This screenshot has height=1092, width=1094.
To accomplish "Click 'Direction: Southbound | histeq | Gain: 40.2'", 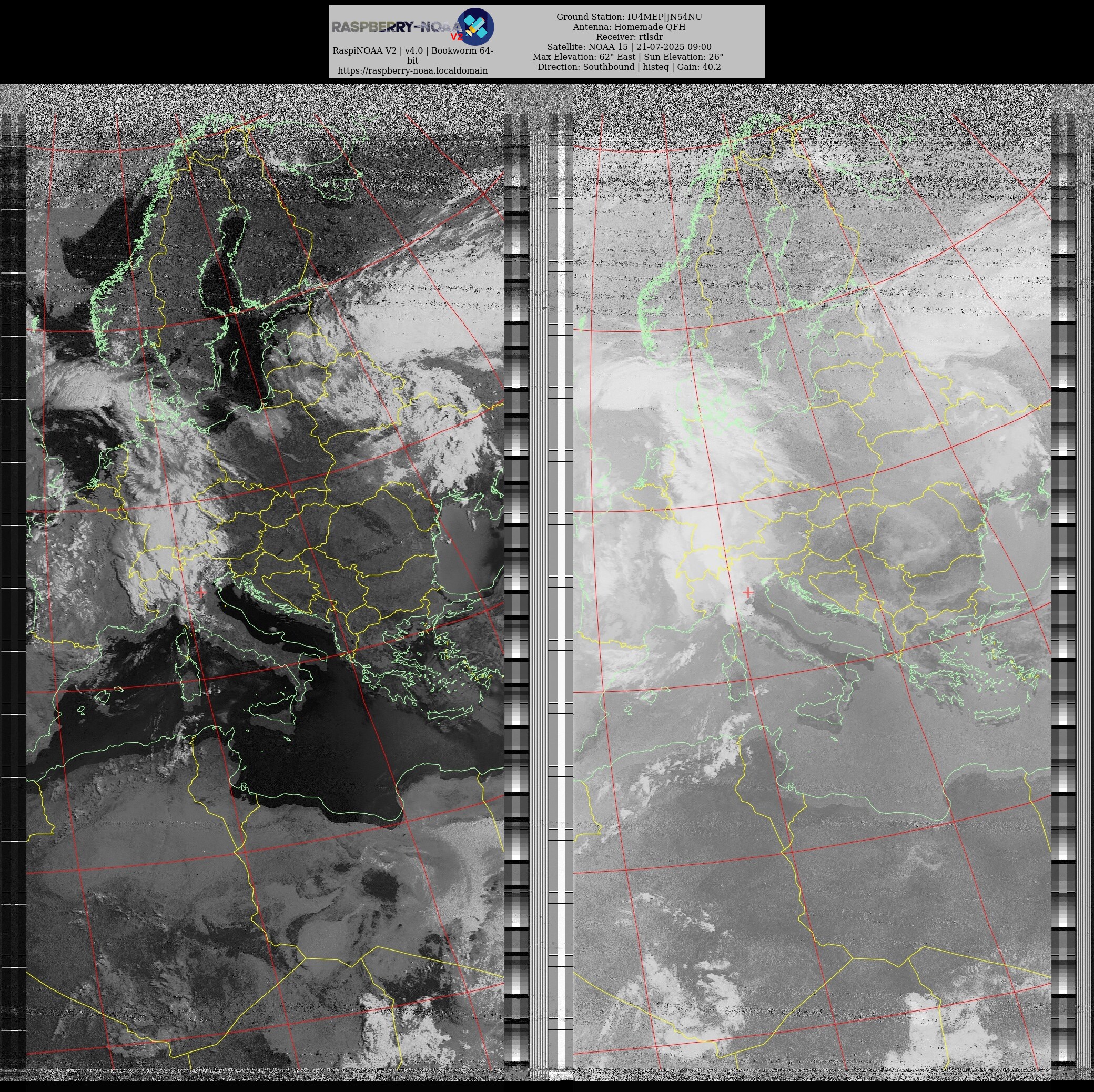I will (629, 67).
